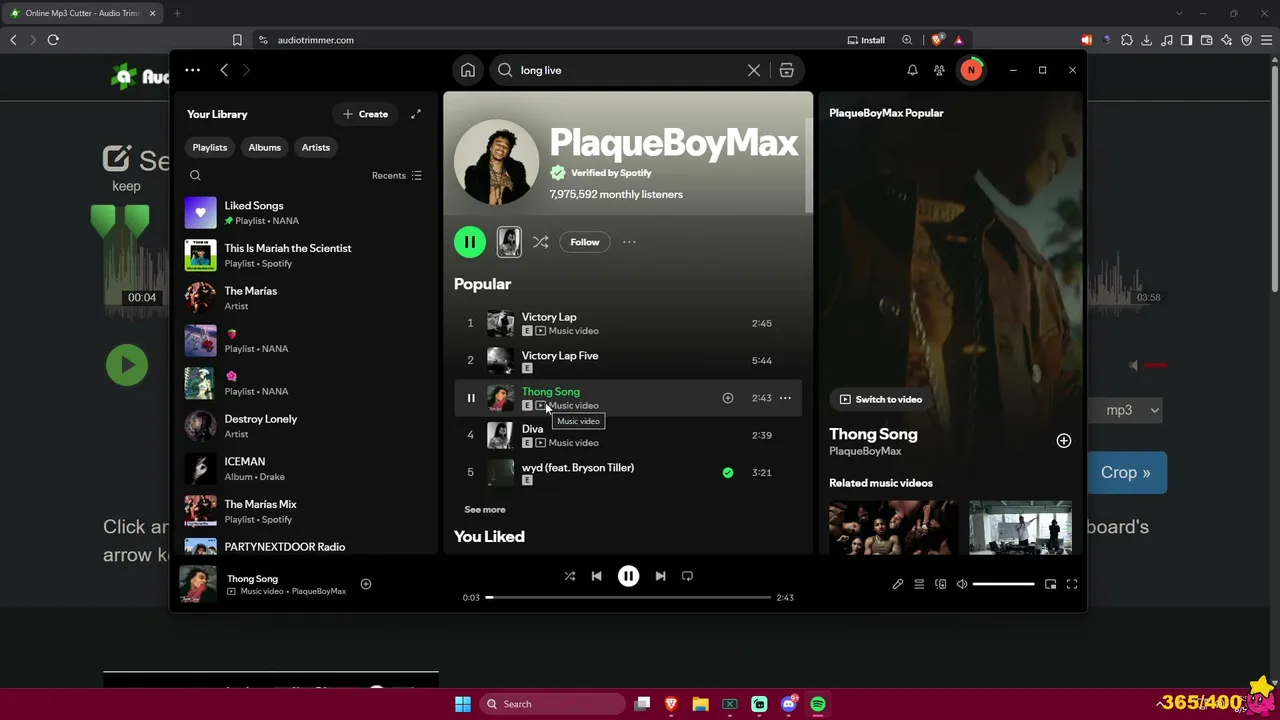Pause Thong Song in the Popular list
This screenshot has height=720, width=1280.
point(471,398)
